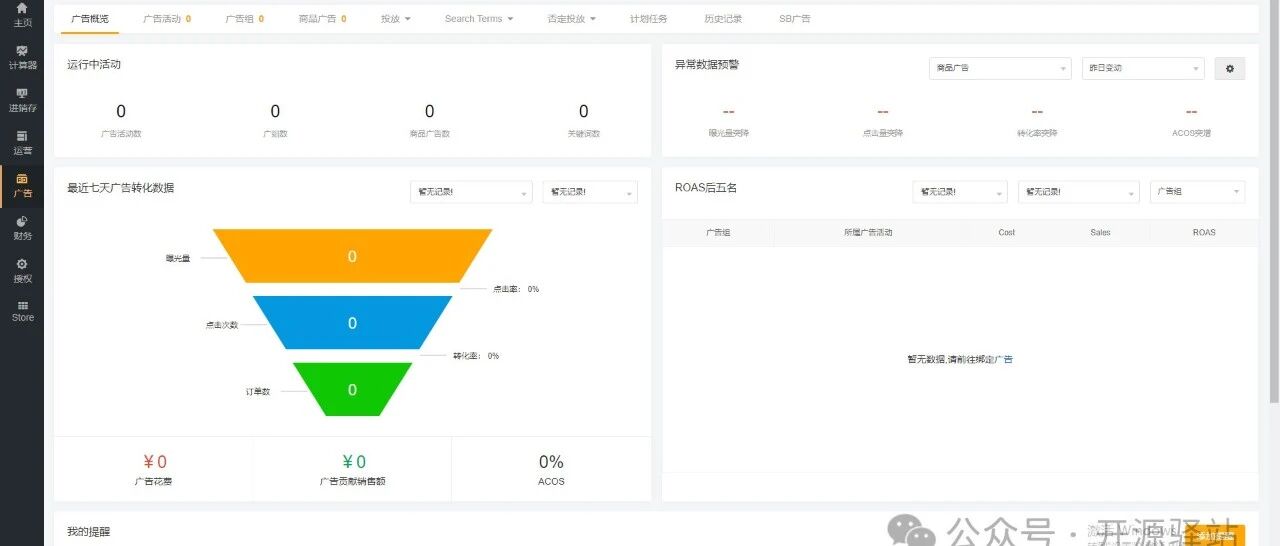Sort by the ROAS column header

[x=1204, y=232]
